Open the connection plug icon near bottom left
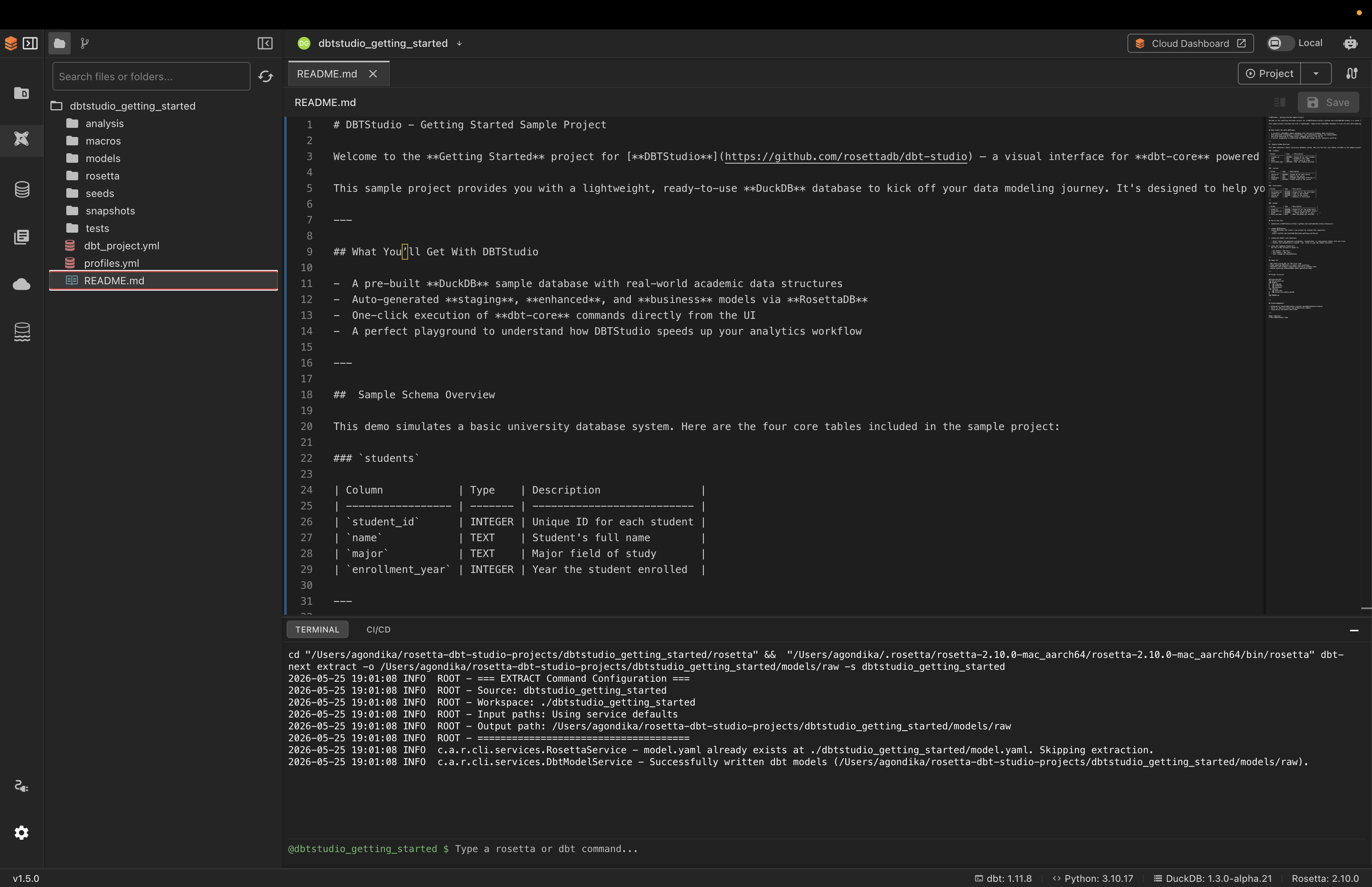The height and width of the screenshot is (887, 1372). coord(22,786)
